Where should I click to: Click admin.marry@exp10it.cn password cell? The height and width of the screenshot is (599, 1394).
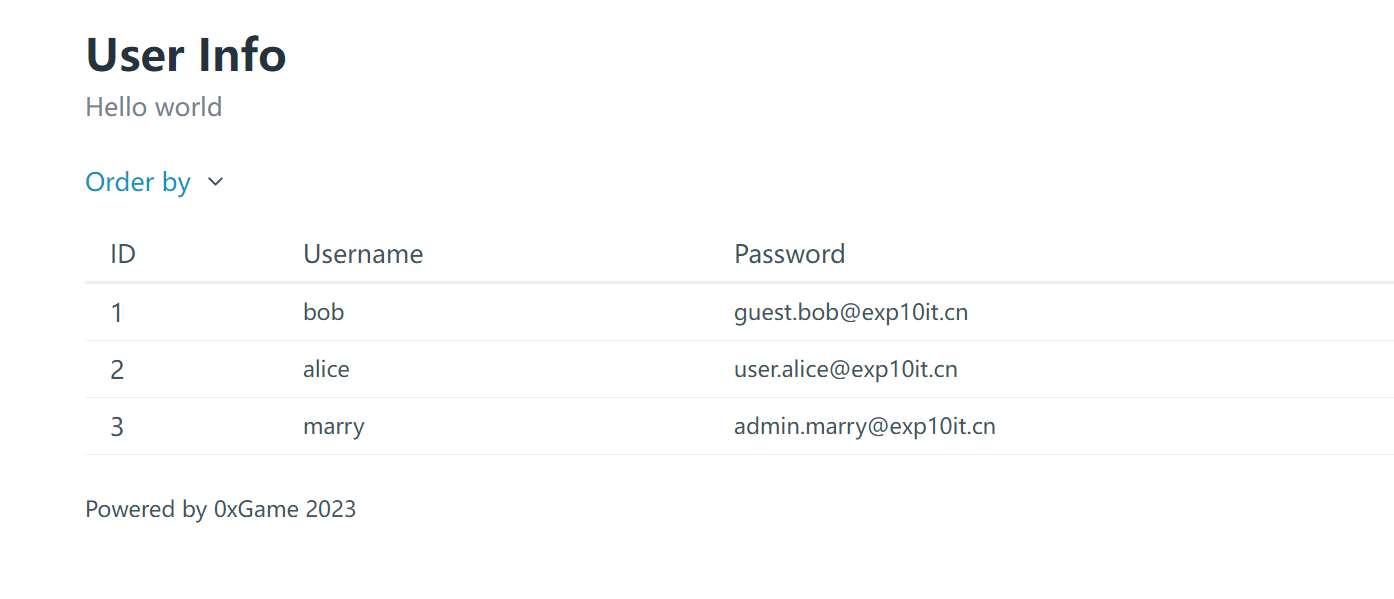tap(865, 427)
